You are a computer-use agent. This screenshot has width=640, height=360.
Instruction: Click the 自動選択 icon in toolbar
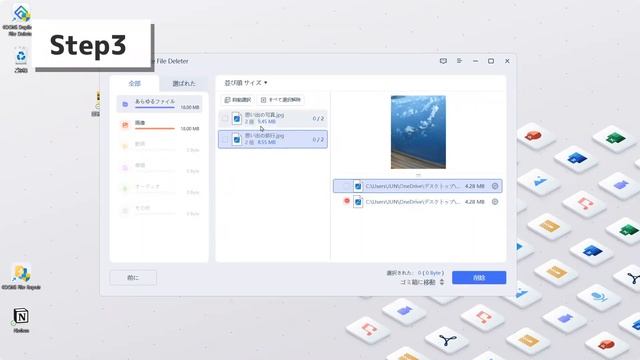point(227,100)
